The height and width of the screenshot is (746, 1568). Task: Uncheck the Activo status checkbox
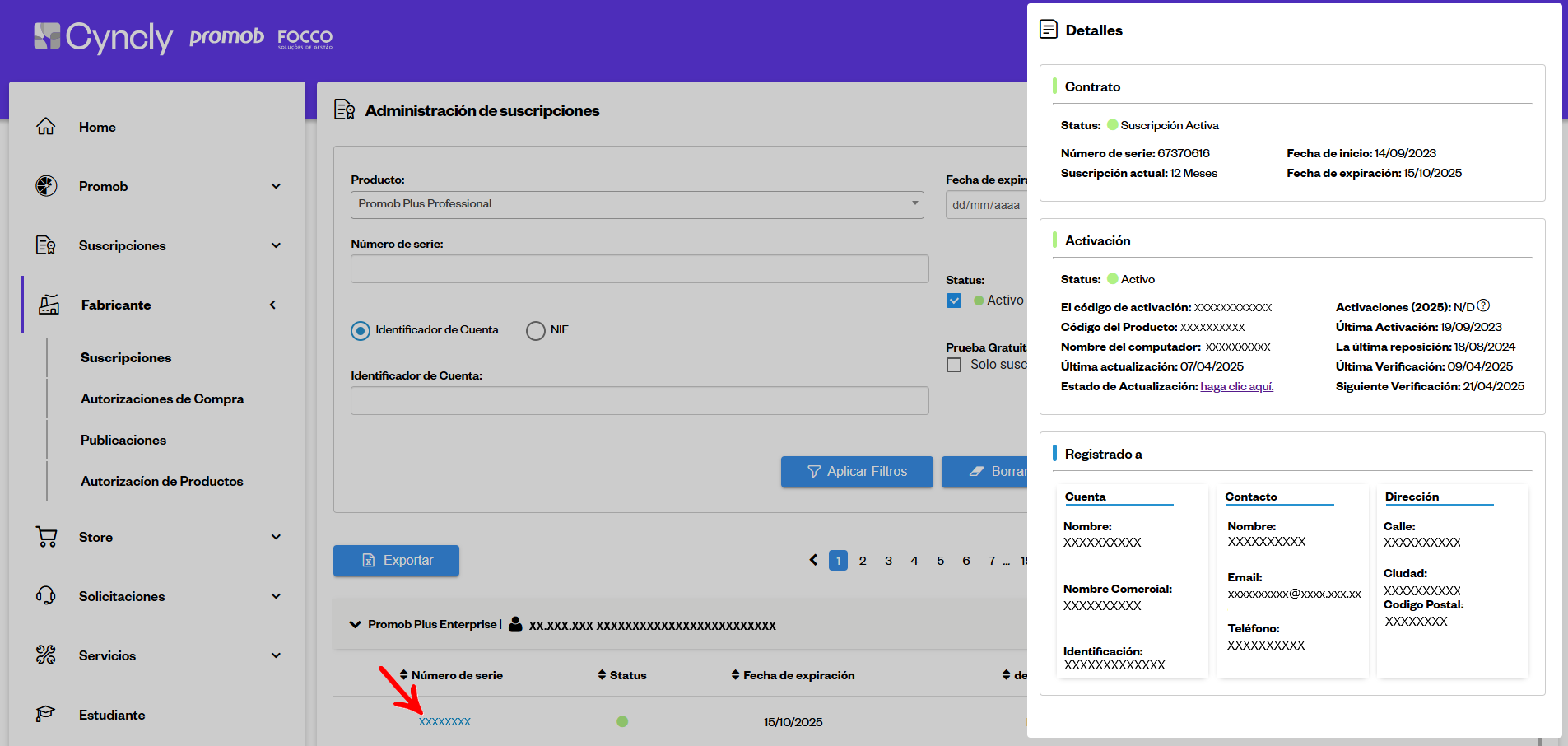pyautogui.click(x=954, y=301)
